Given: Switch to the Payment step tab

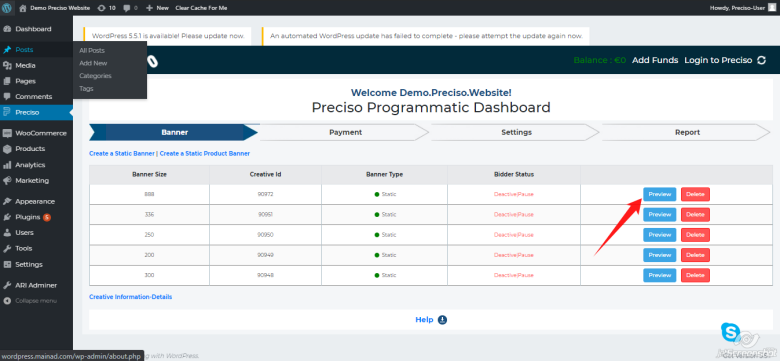Looking at the screenshot, I should (x=345, y=132).
